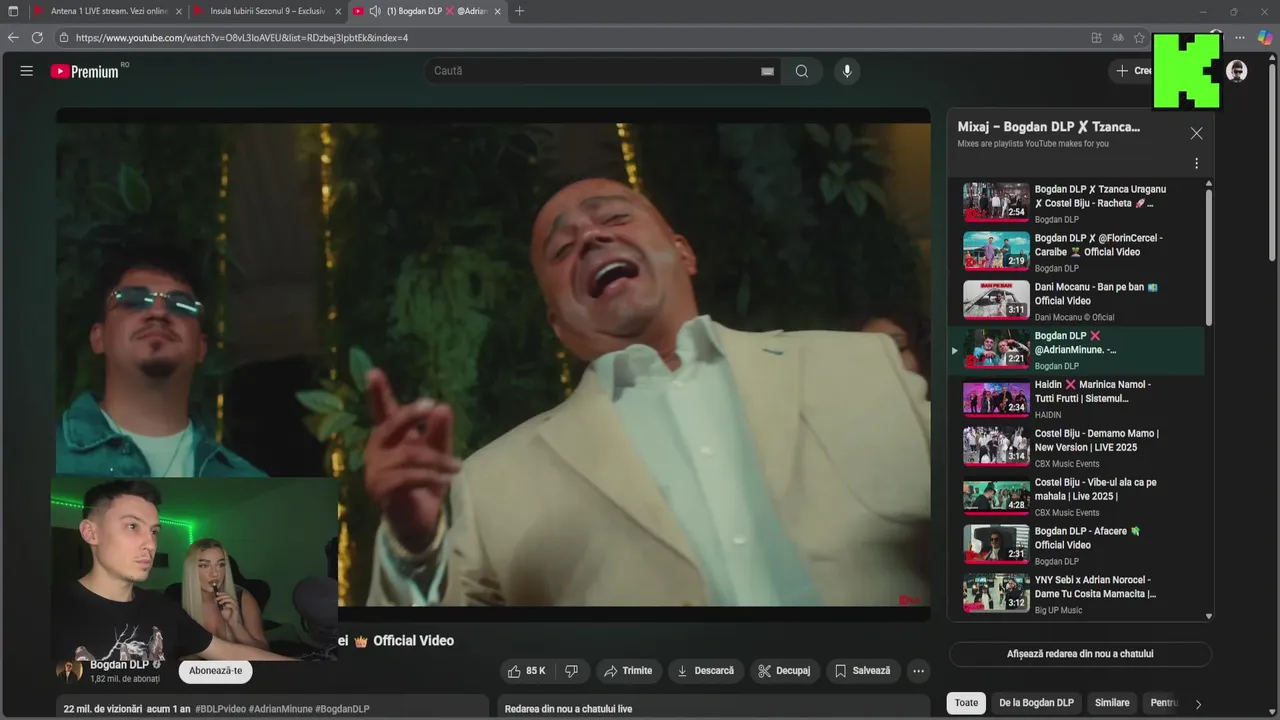Share the video via Trimite
Image resolution: width=1280 pixels, height=720 pixels.
coord(628,671)
